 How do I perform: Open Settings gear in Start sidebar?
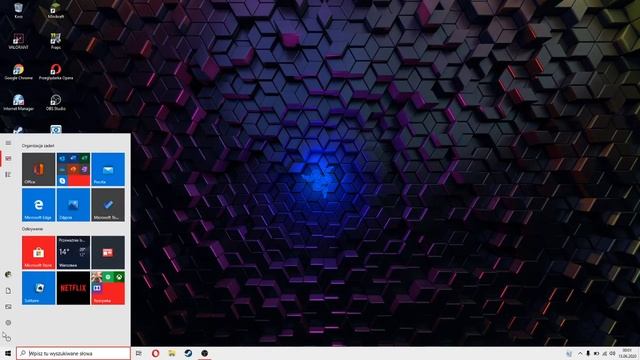tap(8, 322)
